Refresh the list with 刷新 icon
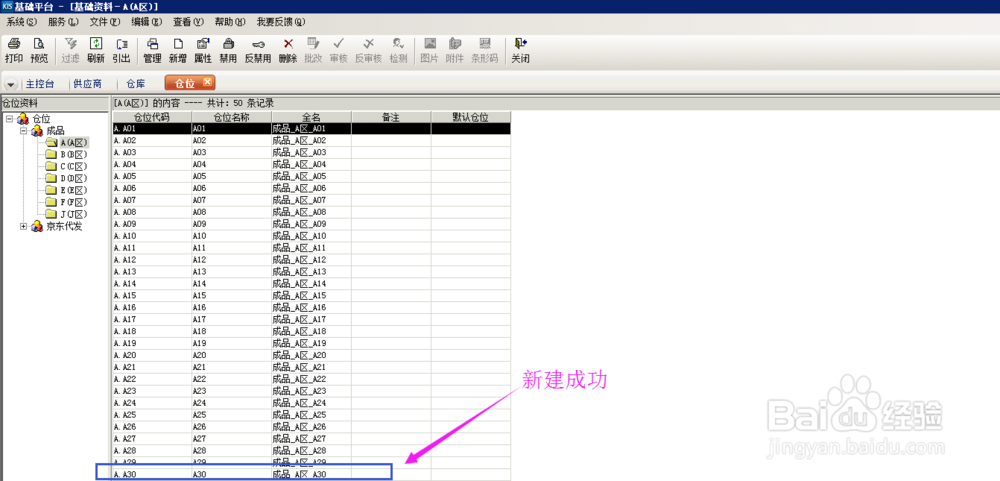The width and height of the screenshot is (1000, 481). coord(96,51)
